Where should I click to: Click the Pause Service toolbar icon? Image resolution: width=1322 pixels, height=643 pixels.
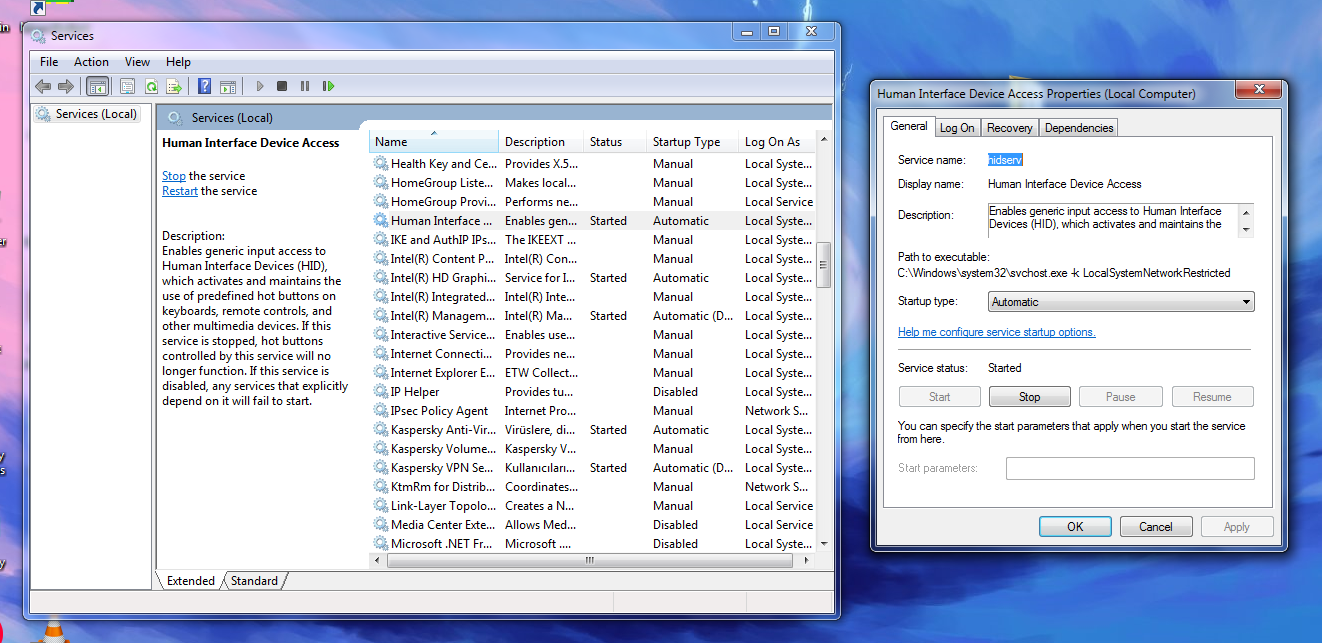click(305, 87)
